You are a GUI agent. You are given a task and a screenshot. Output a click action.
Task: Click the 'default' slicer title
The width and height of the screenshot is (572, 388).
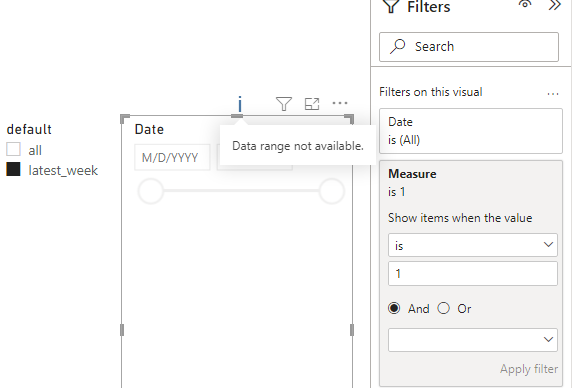29,129
